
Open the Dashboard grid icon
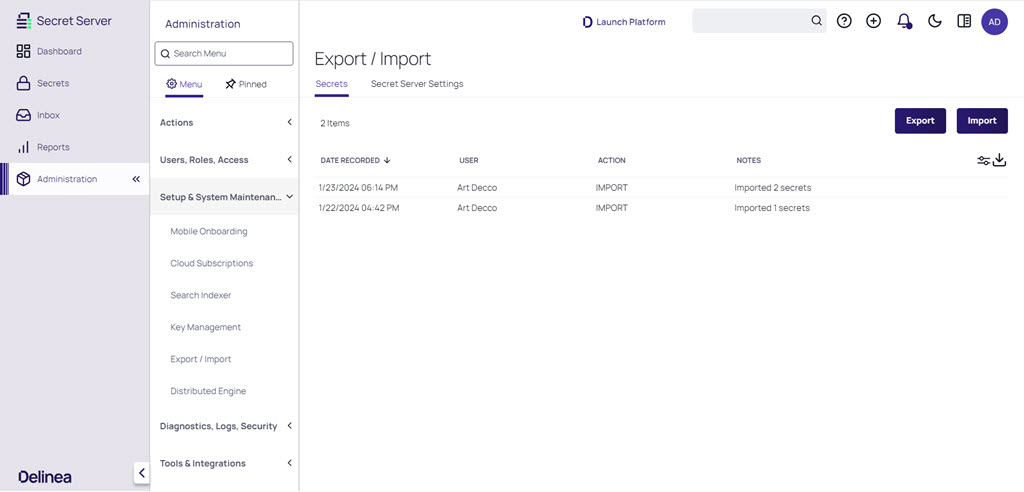pyautogui.click(x=24, y=52)
